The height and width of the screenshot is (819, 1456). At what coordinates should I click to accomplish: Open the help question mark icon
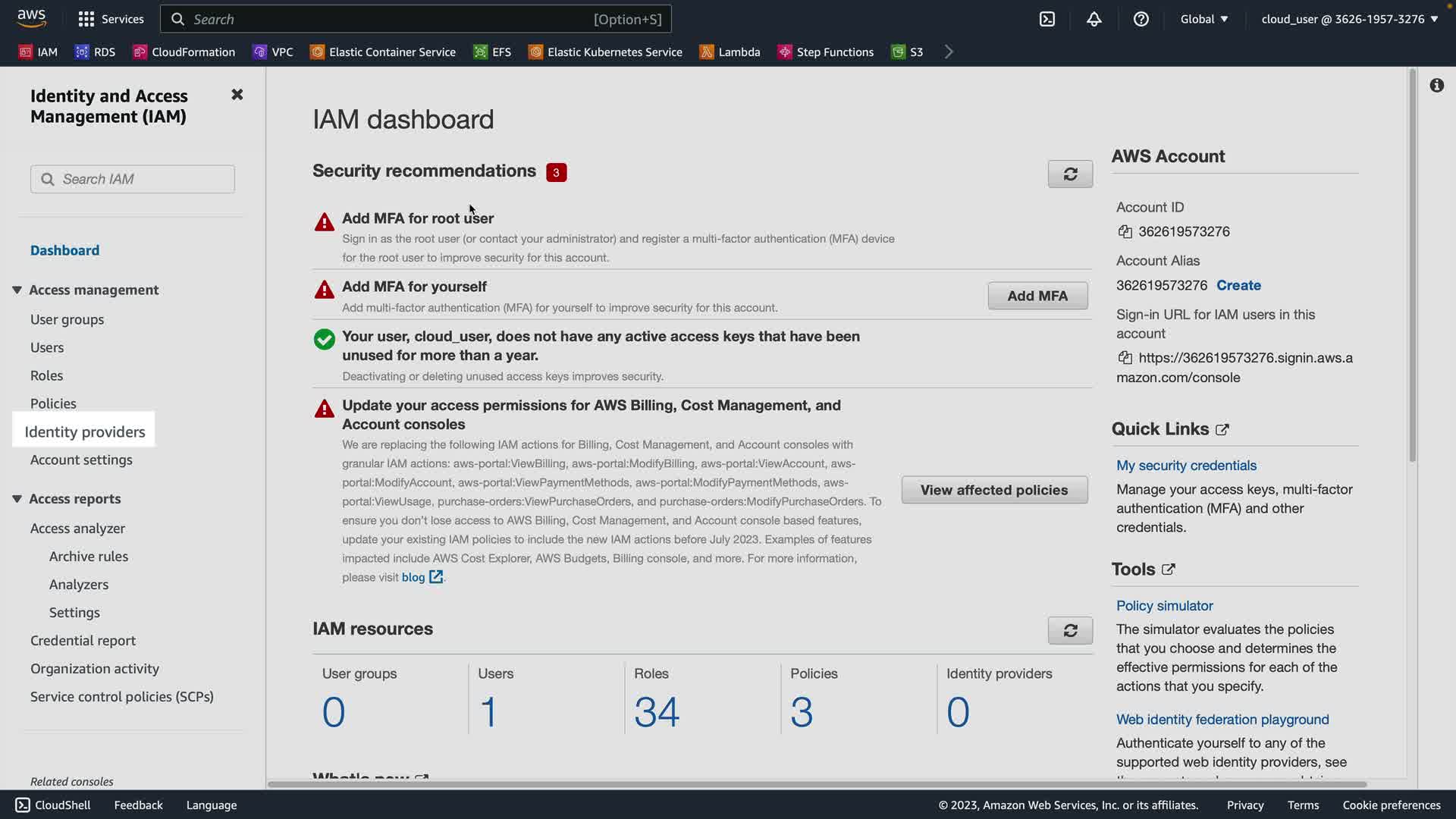[1141, 19]
